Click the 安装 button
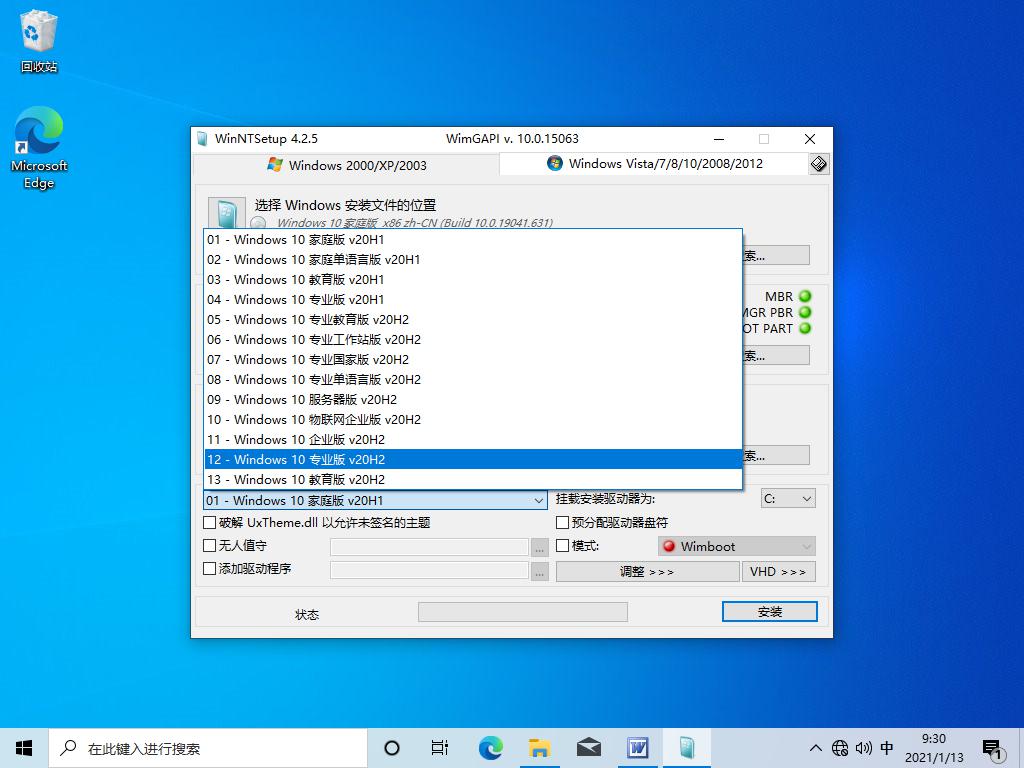Image resolution: width=1024 pixels, height=768 pixels. point(769,611)
